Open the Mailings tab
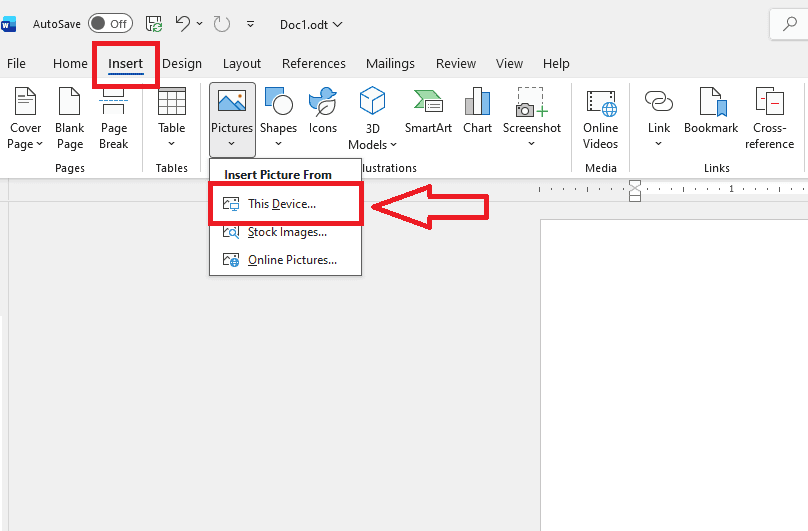Screen dimensions: 808x531 pyautogui.click(x=390, y=63)
